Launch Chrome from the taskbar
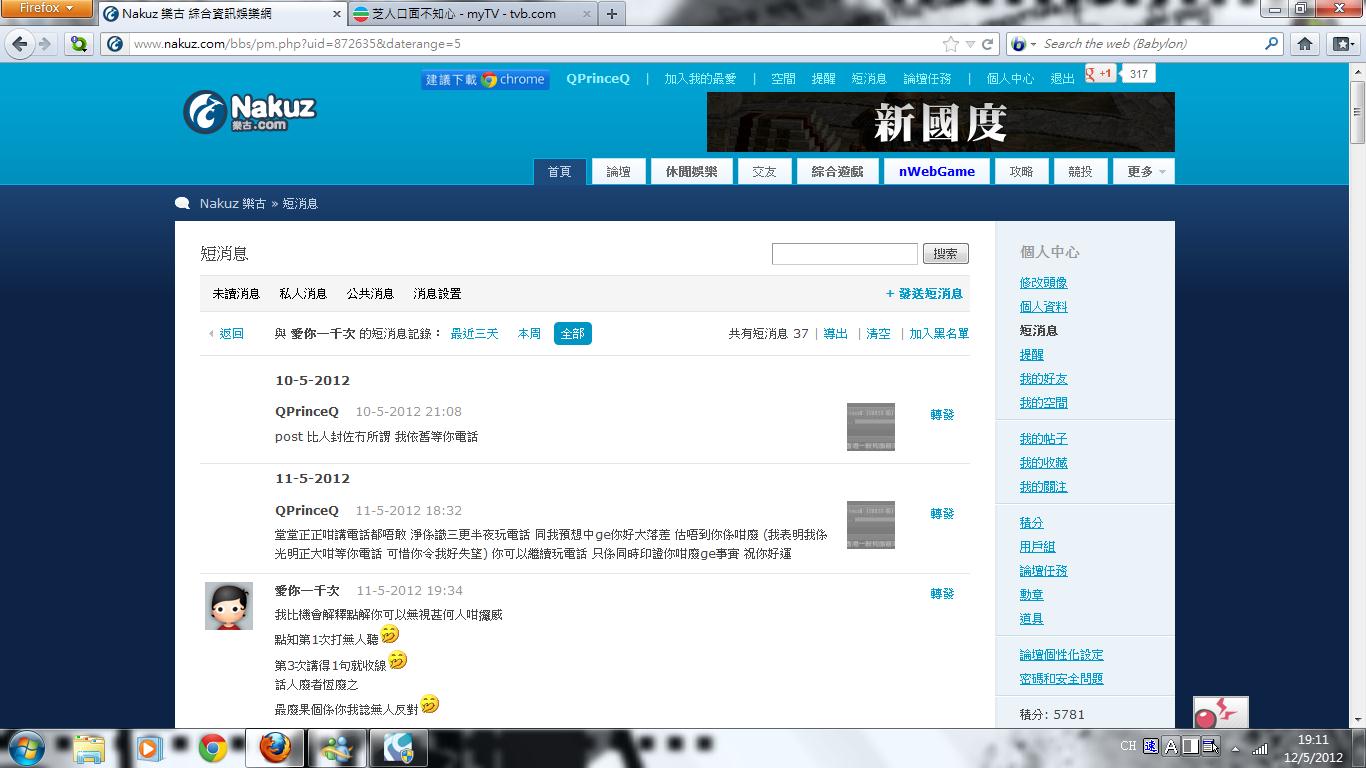 click(212, 748)
